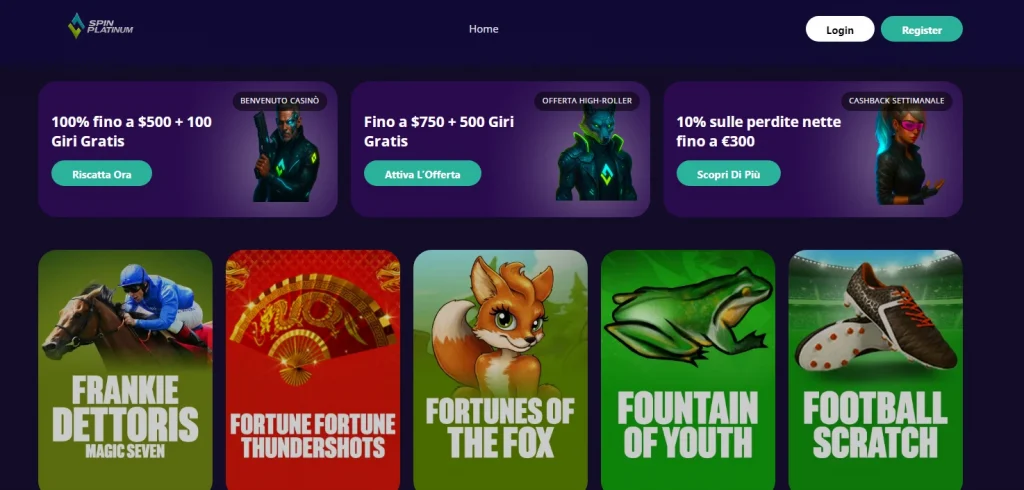Click Attiva L'Offerta button
Viewport: 1024px width, 490px height.
click(x=423, y=174)
